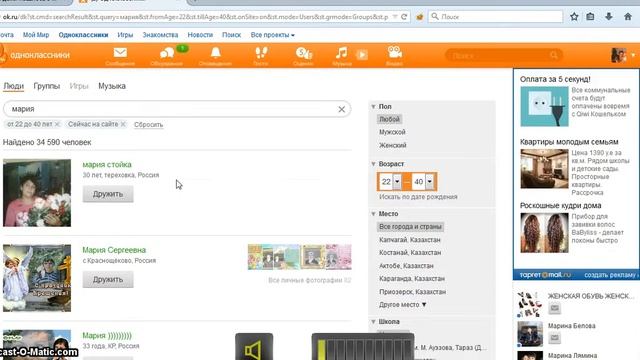Open Discussions icon with green badge

(x=167, y=53)
